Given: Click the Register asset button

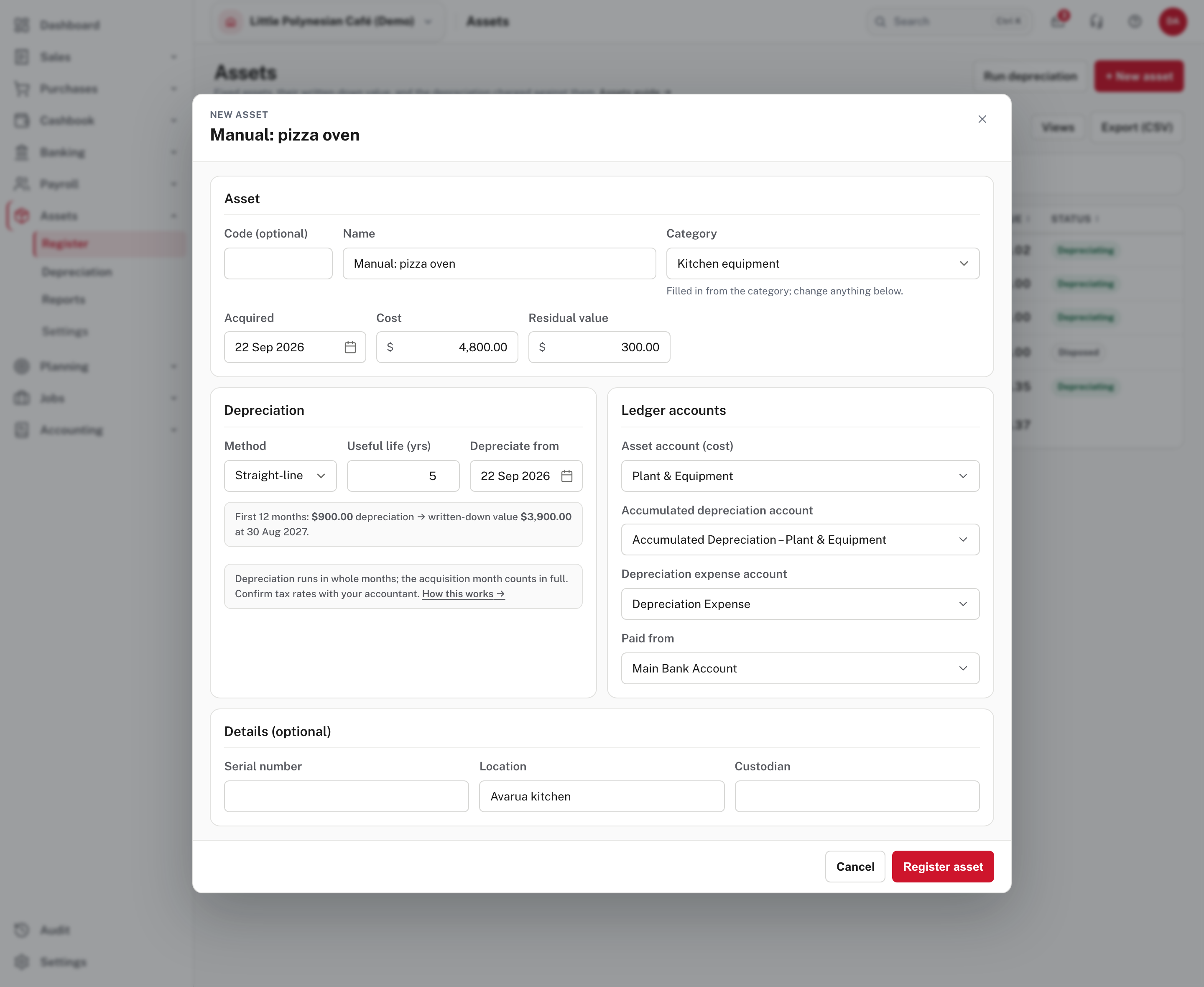Looking at the screenshot, I should pyautogui.click(x=943, y=867).
